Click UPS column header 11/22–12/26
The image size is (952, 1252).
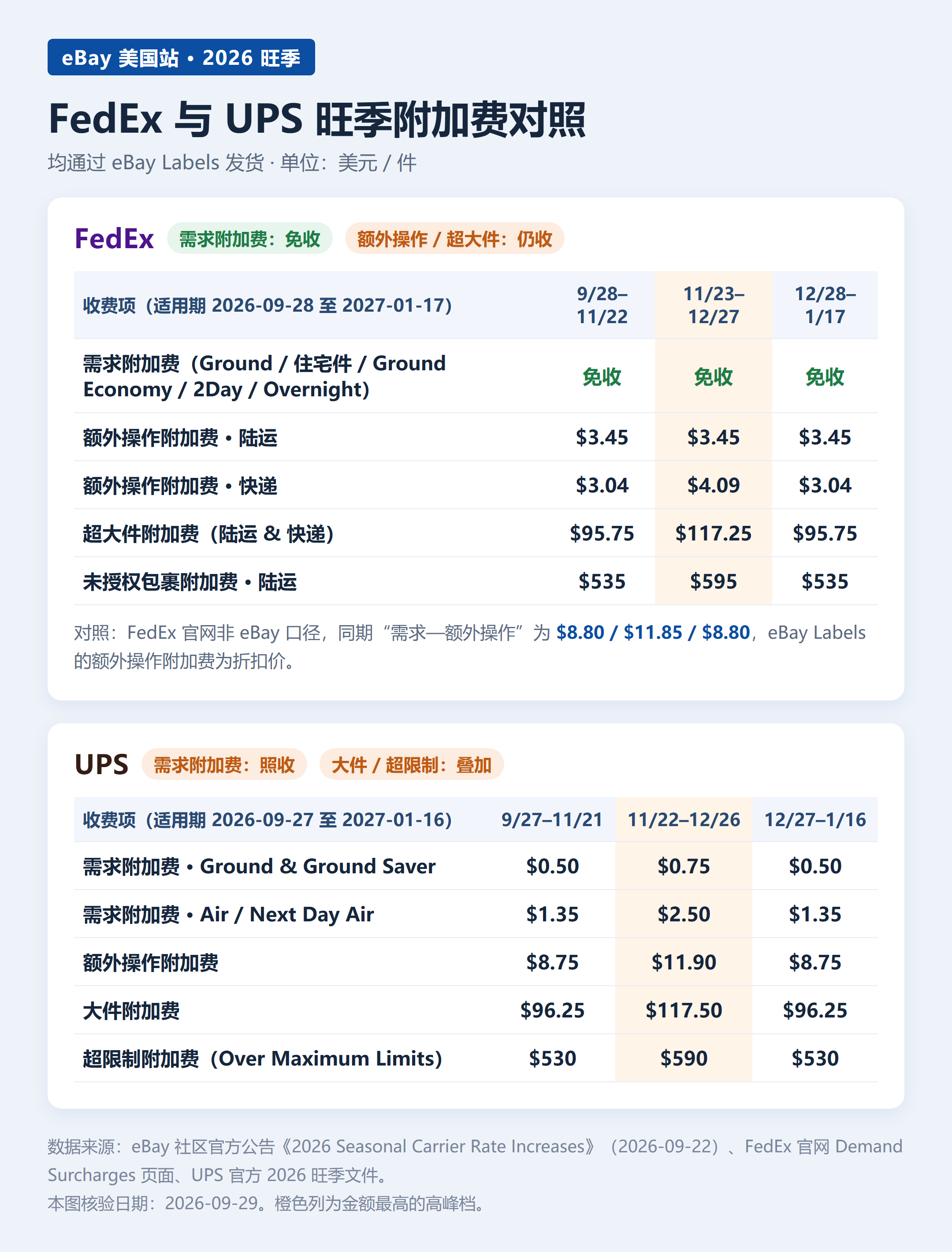(x=684, y=820)
